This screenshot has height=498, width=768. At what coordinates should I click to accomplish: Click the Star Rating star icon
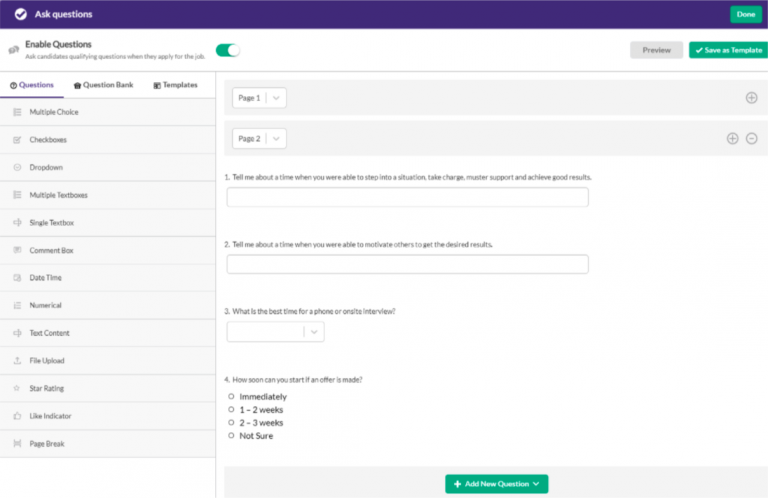point(17,388)
